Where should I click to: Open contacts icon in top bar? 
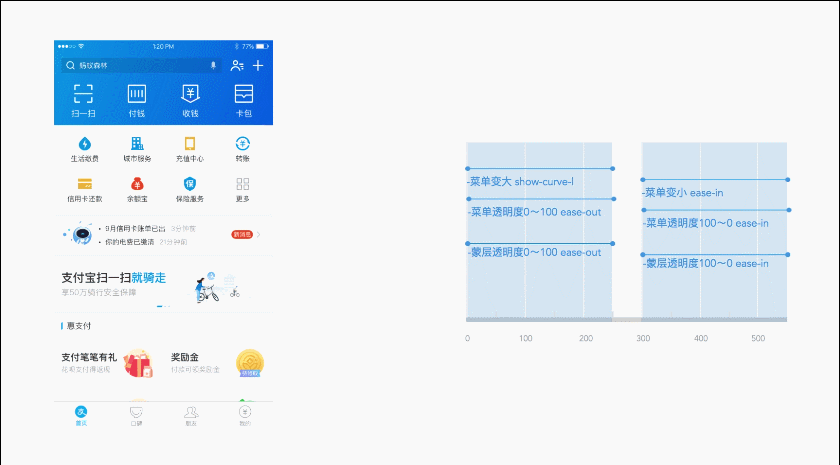coord(237,65)
